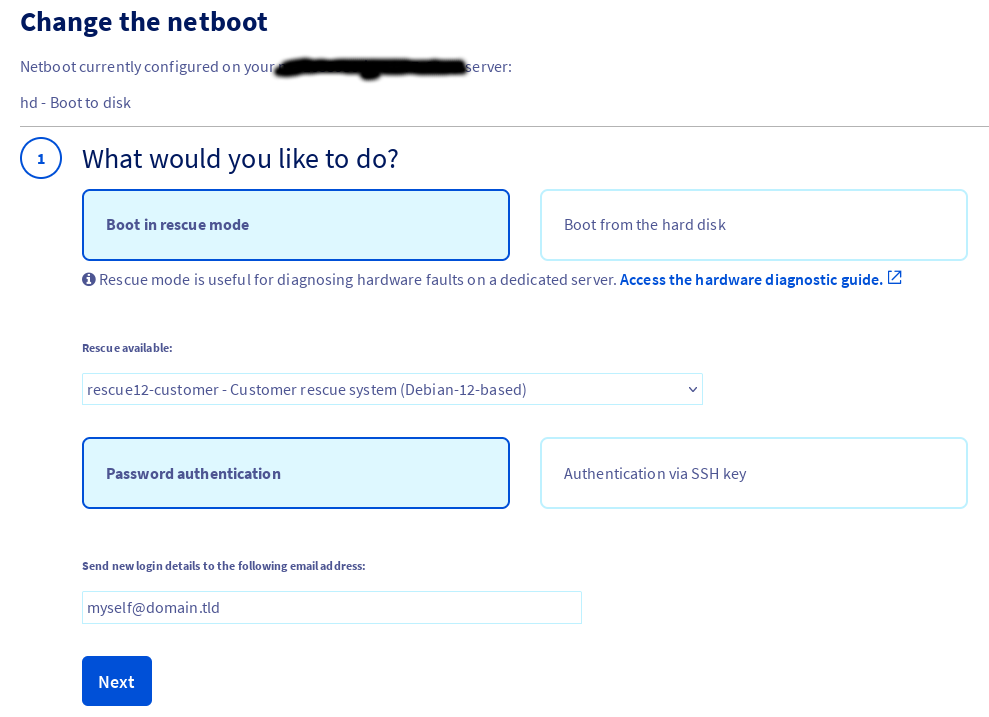Click the blacked-out server name

(371, 67)
